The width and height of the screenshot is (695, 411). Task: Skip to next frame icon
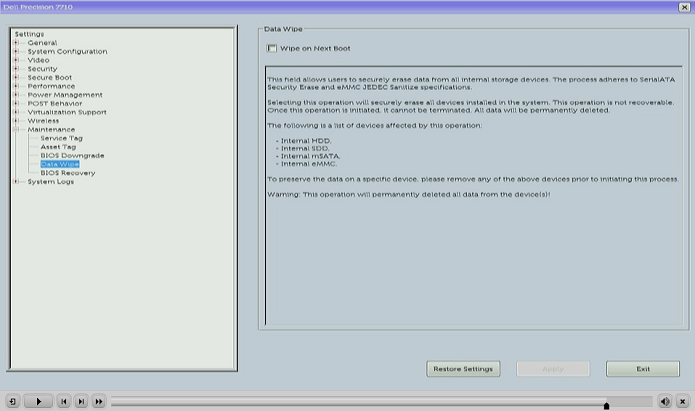click(81, 402)
